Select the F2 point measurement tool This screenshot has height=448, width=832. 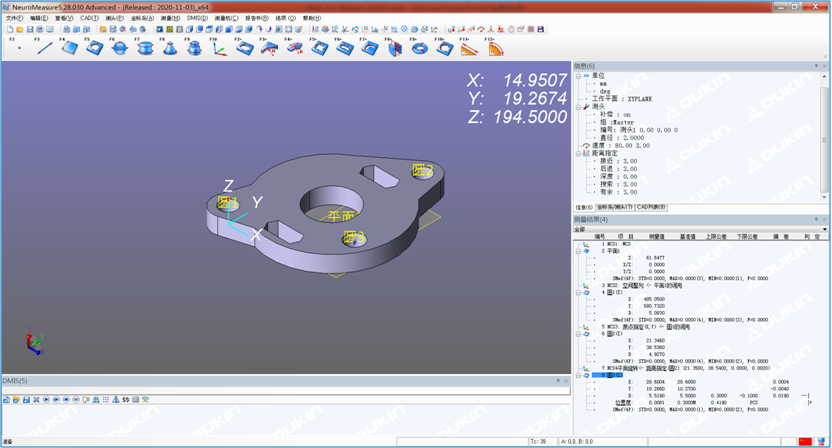[19, 47]
